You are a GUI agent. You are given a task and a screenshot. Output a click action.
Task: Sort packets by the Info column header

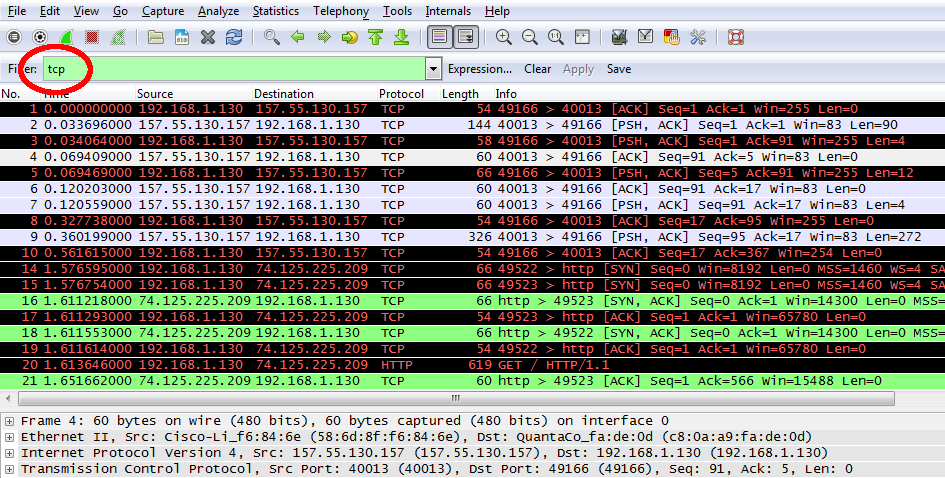(719, 94)
